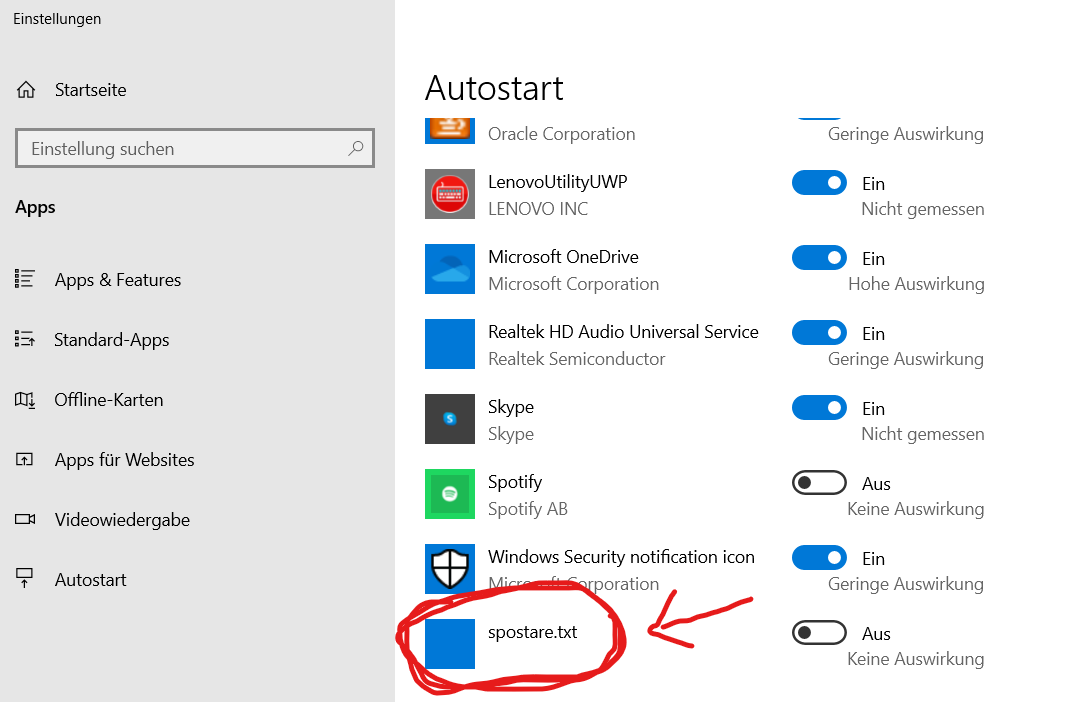Click the Apps für Websites icon

(24, 459)
